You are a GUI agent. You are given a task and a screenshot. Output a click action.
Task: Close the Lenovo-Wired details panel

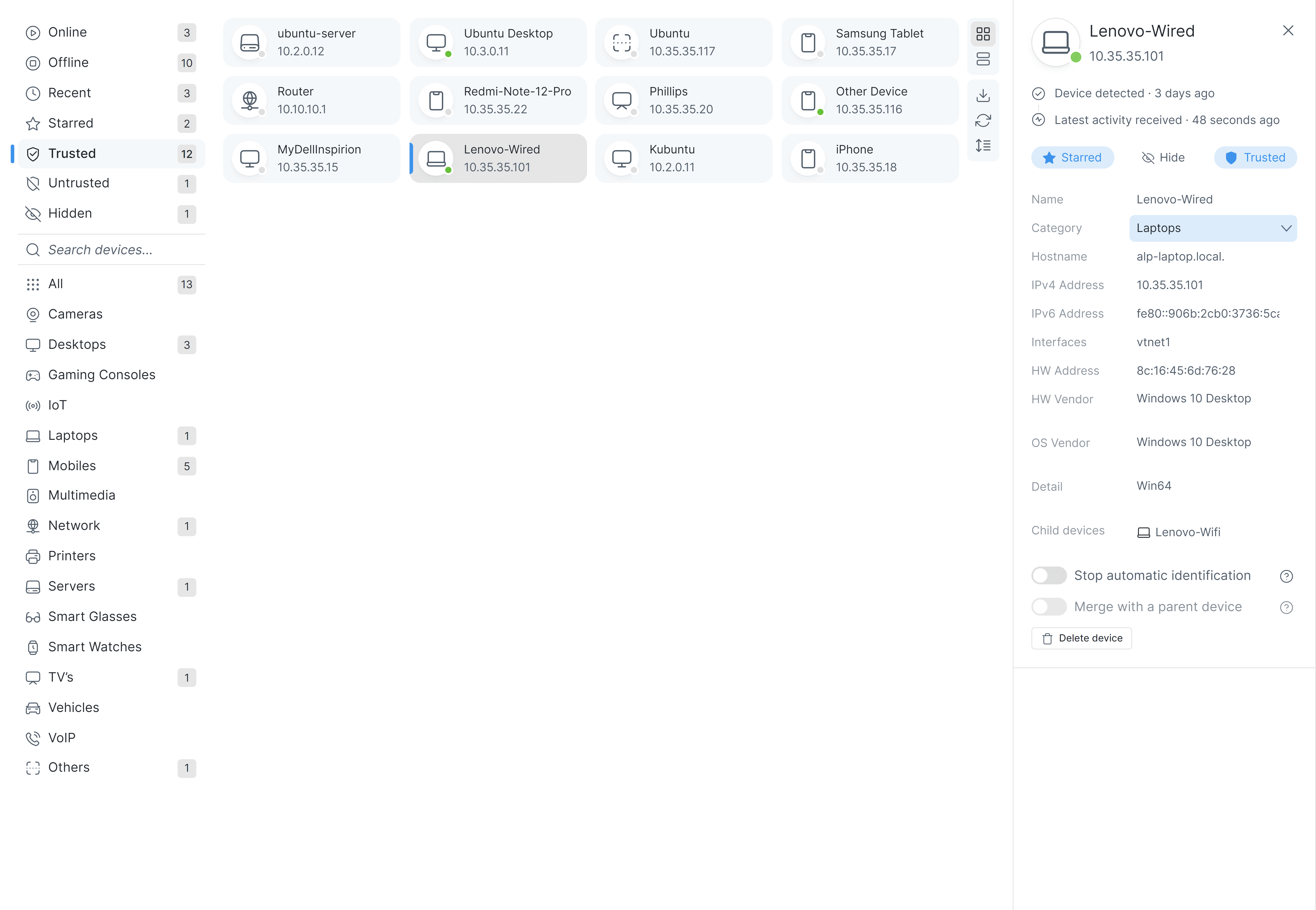coord(1288,31)
